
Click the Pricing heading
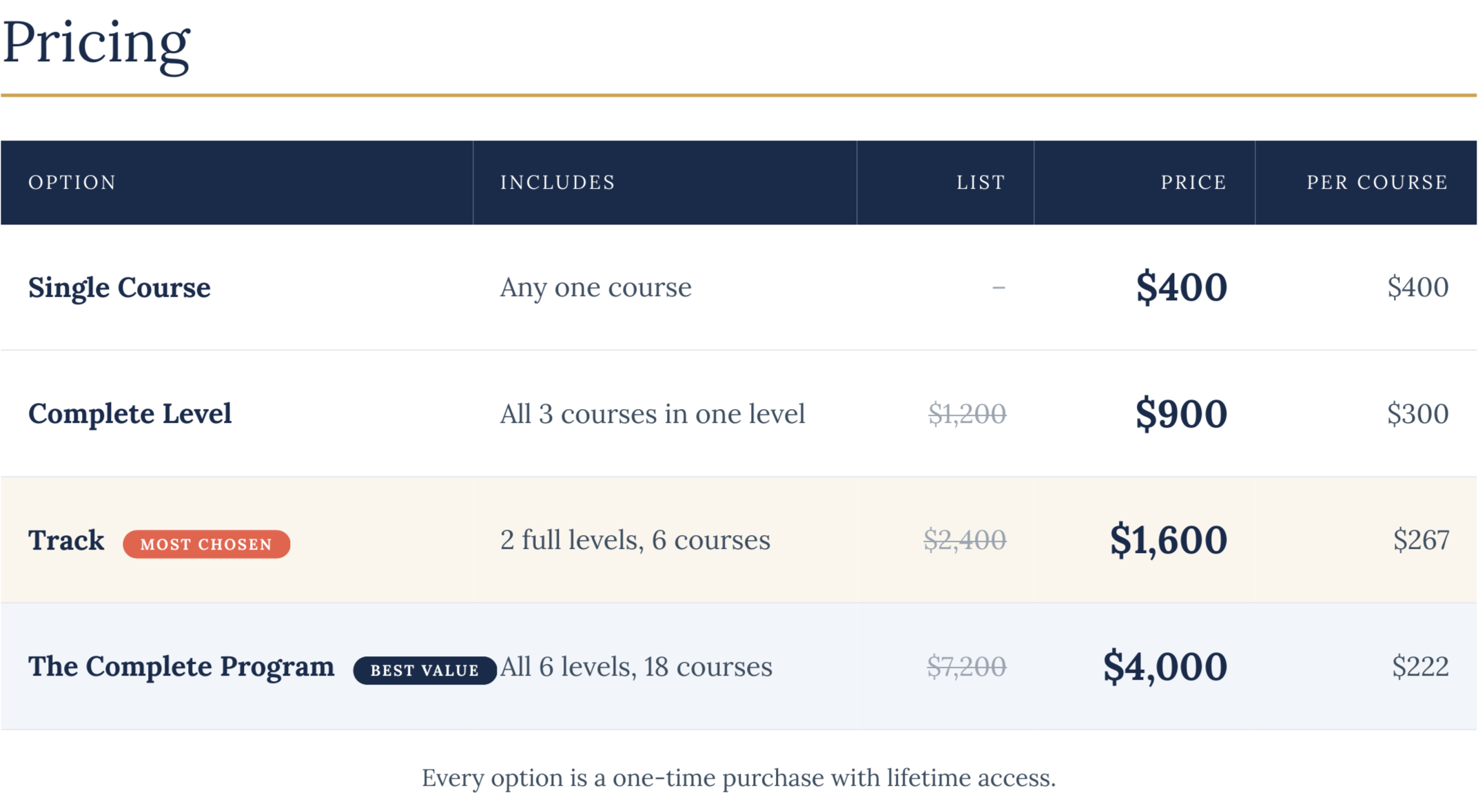coord(96,43)
